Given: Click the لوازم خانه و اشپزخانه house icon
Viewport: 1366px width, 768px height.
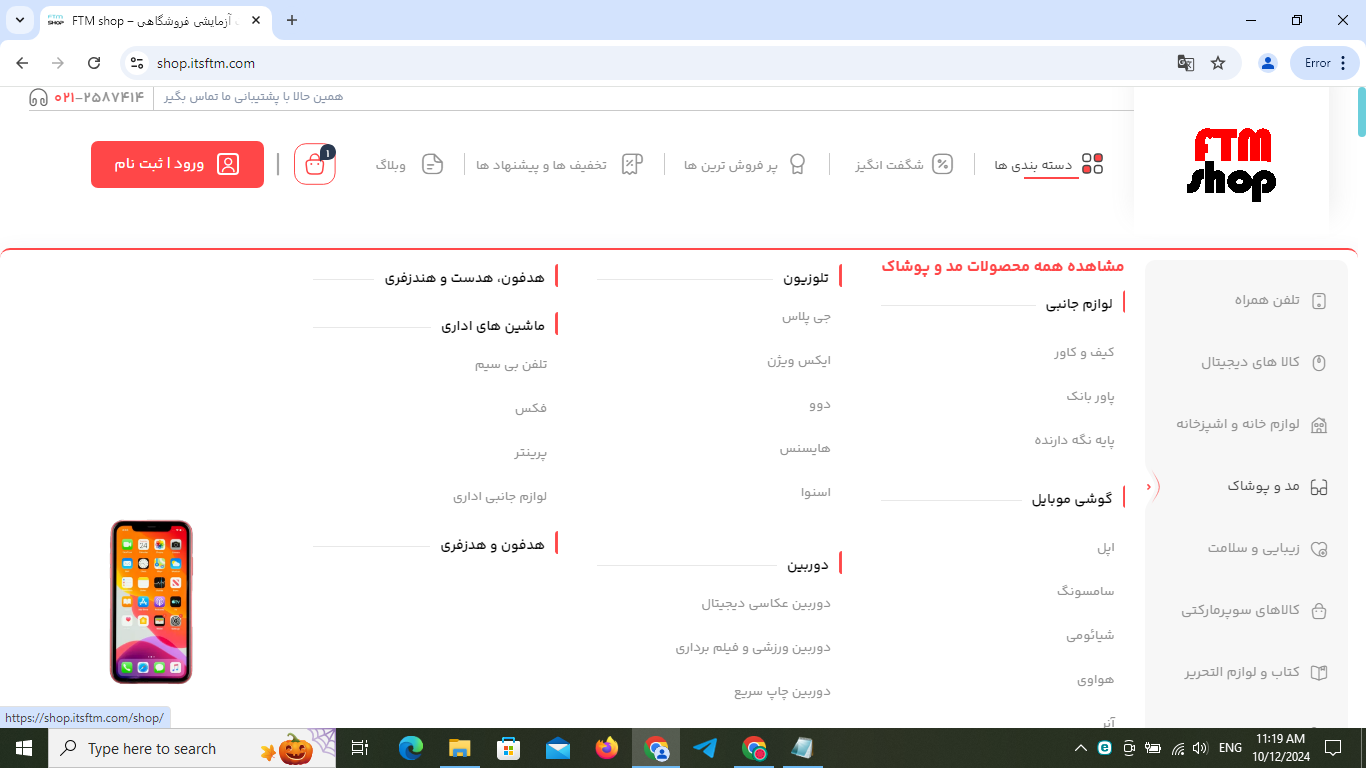Looking at the screenshot, I should point(1319,425).
